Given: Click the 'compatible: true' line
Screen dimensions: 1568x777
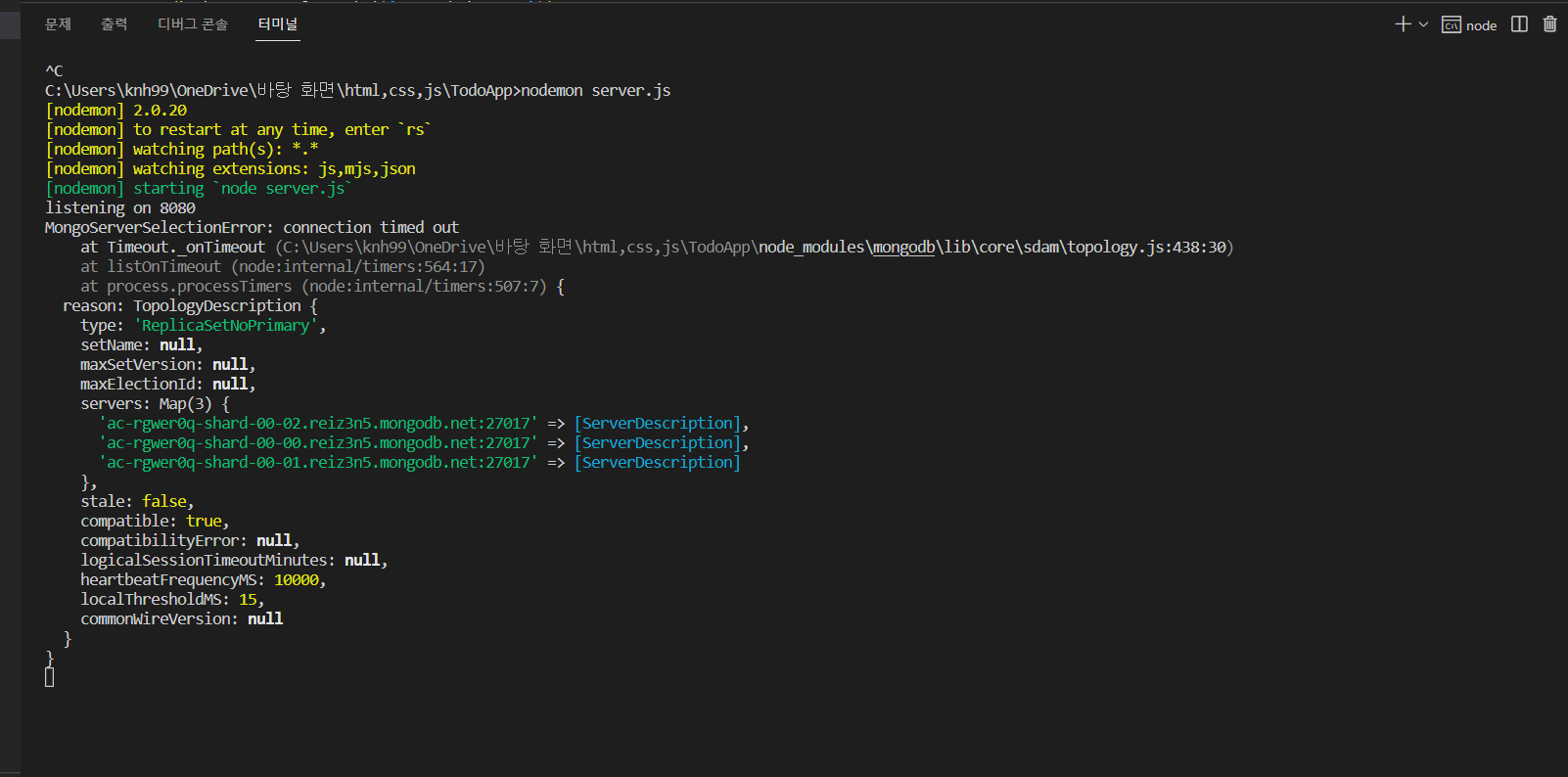Looking at the screenshot, I should pos(155,521).
